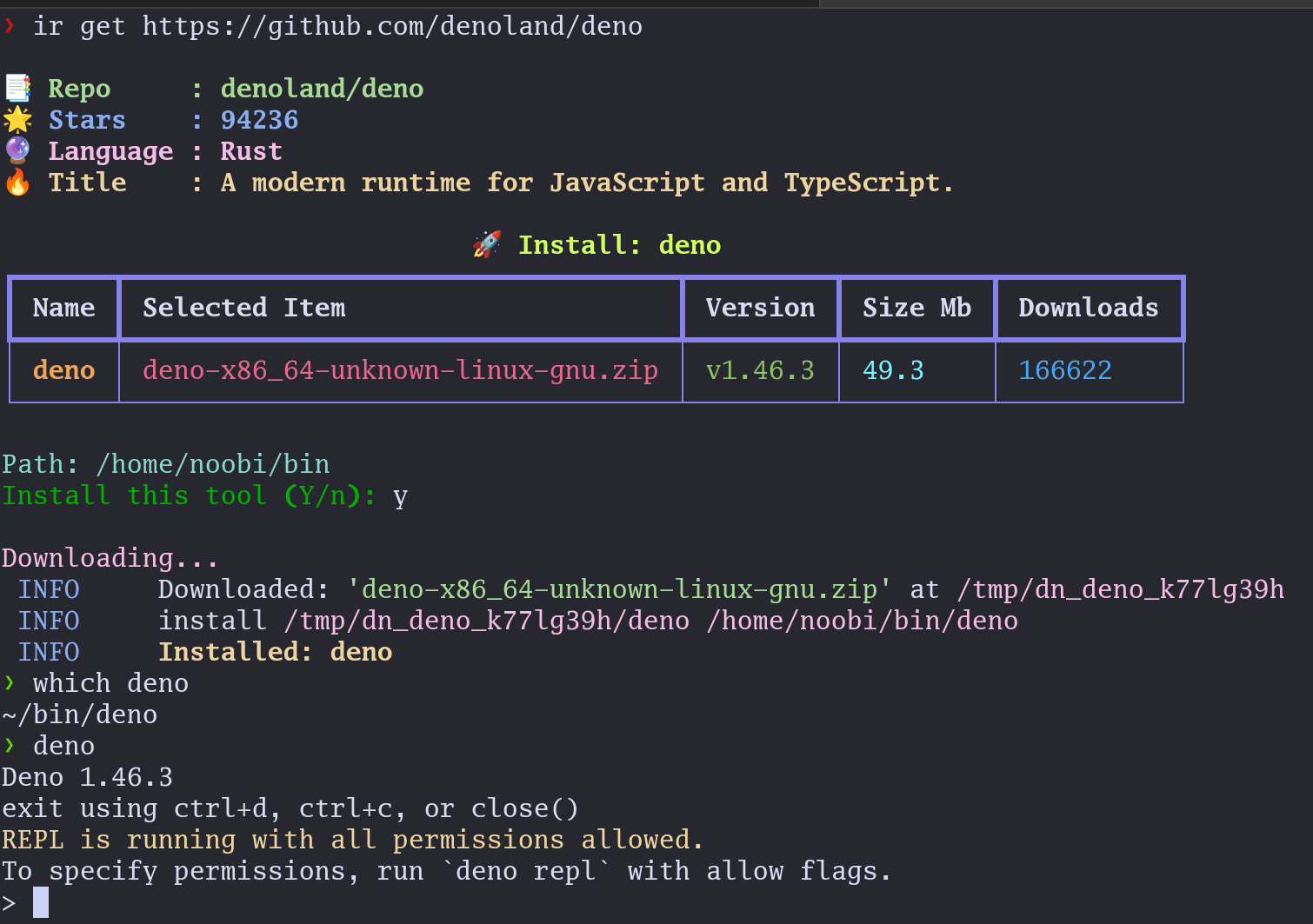
Task: Click the 'Installed: deno' INFO line
Action: (276, 652)
